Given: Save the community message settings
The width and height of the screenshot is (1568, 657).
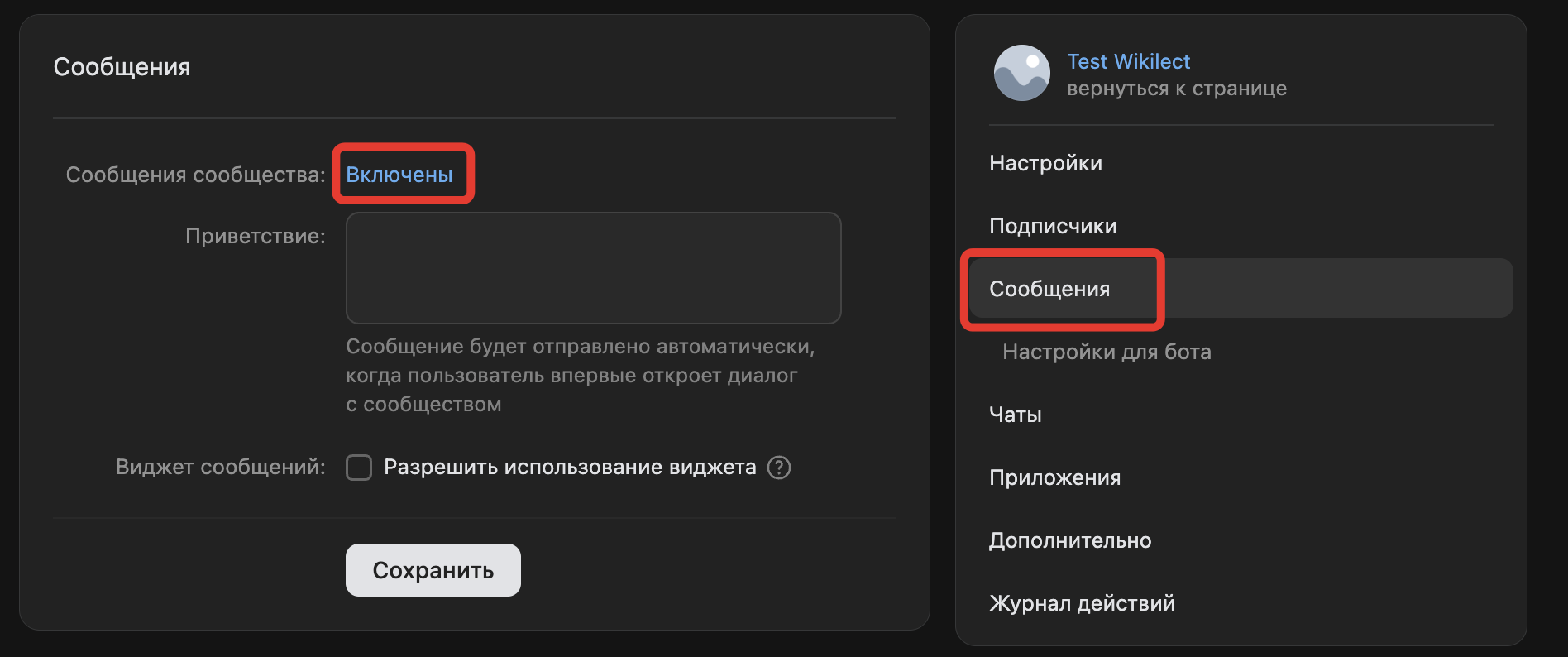Looking at the screenshot, I should 433,569.
